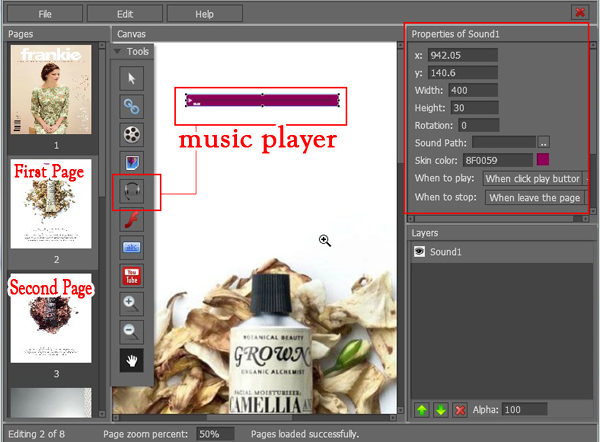Toggle visibility eye of Sound1 layer

[x=419, y=251]
